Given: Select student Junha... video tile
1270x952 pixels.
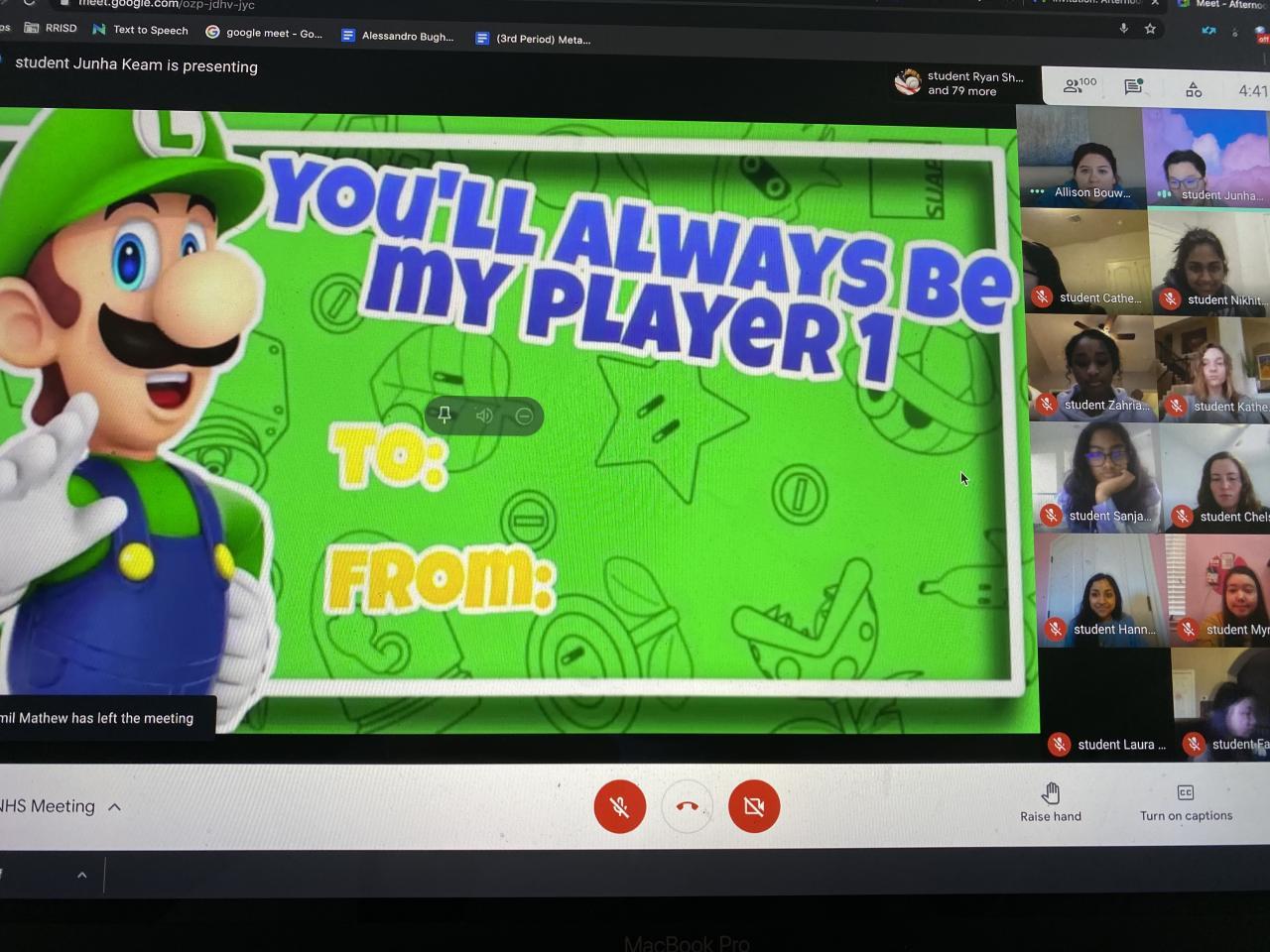Looking at the screenshot, I should pos(1206,158).
